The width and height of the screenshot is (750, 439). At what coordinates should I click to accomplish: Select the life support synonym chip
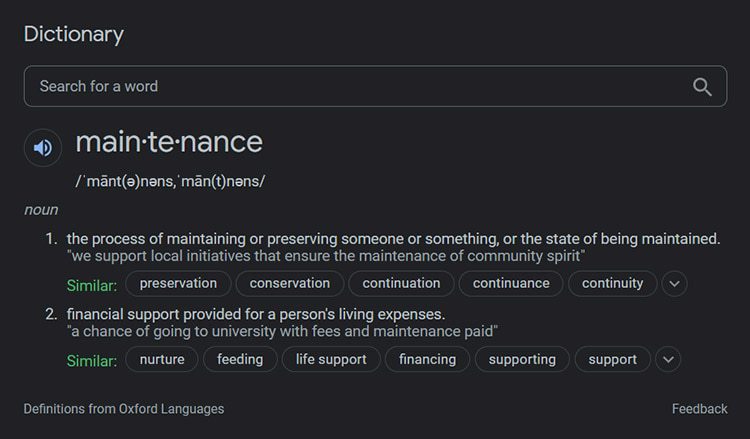[331, 359]
